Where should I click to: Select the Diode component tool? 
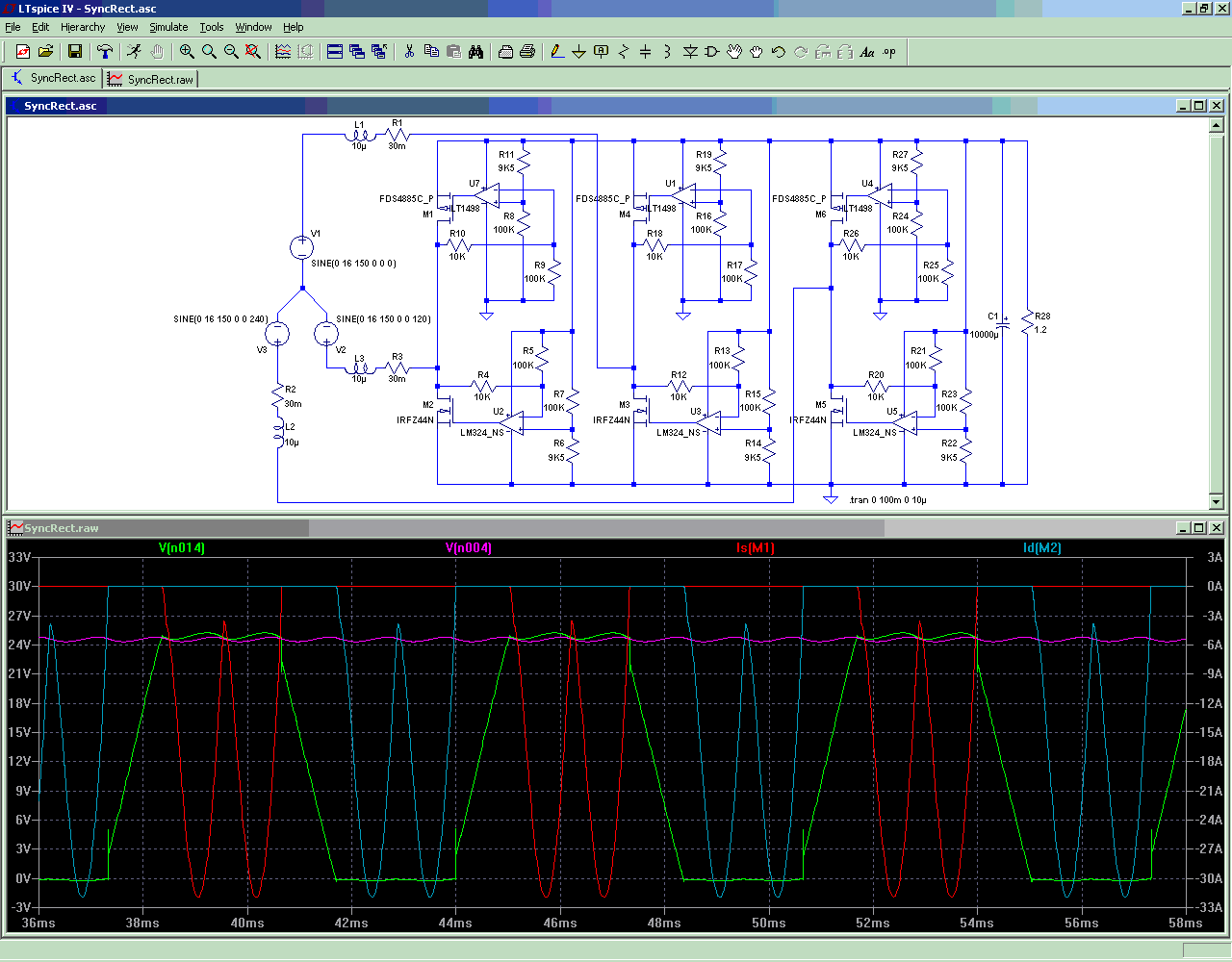tap(690, 51)
